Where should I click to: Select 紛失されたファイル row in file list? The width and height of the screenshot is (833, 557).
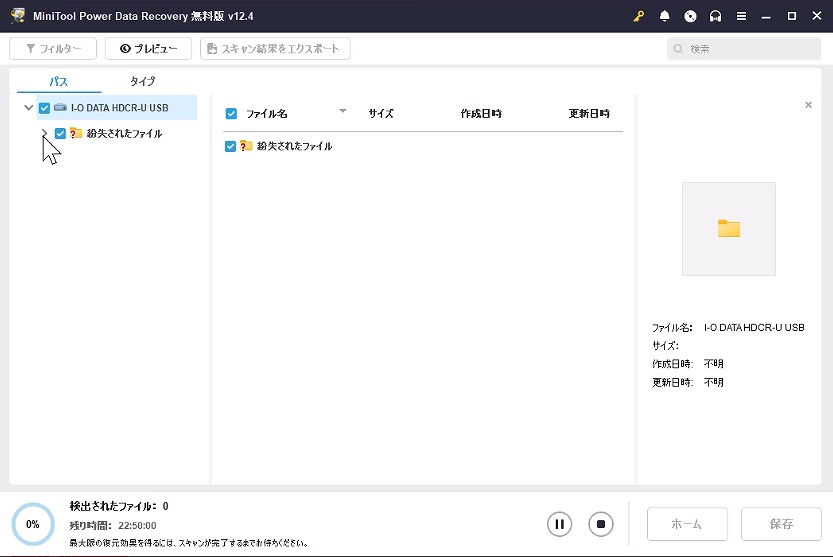tap(423, 146)
